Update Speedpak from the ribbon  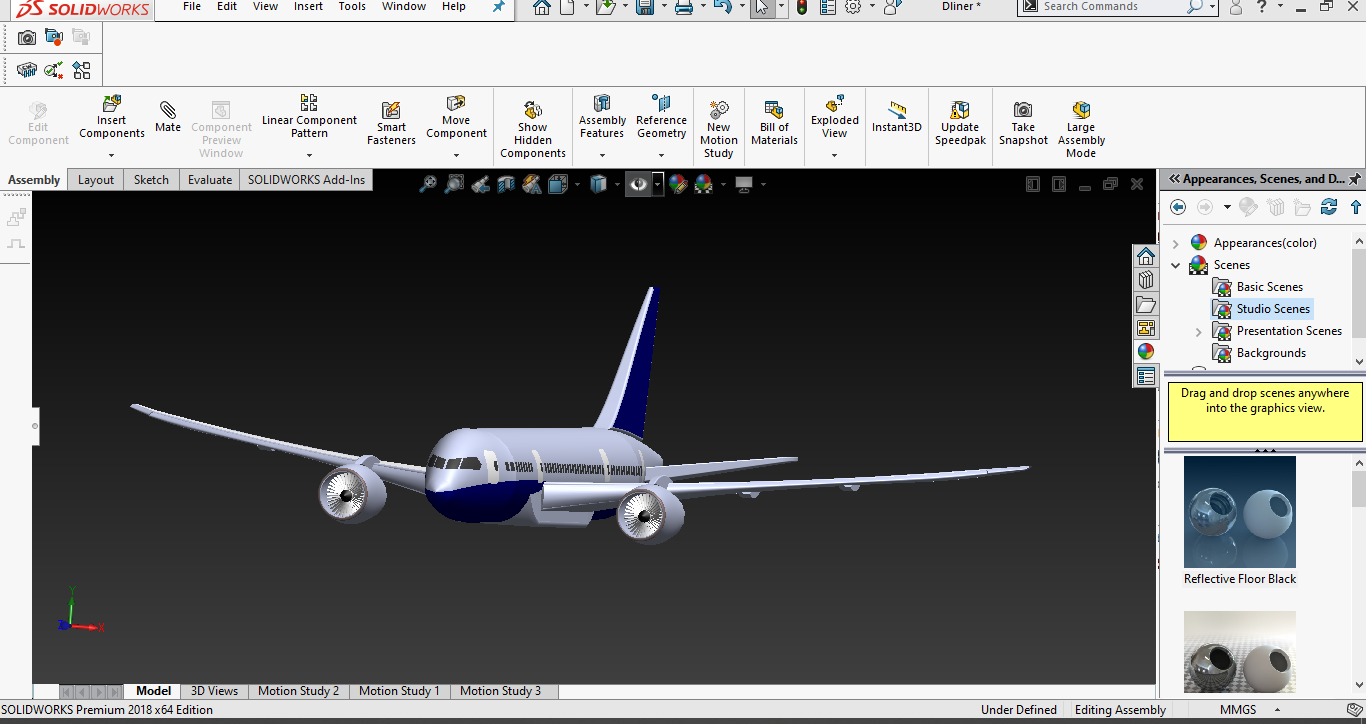(960, 123)
